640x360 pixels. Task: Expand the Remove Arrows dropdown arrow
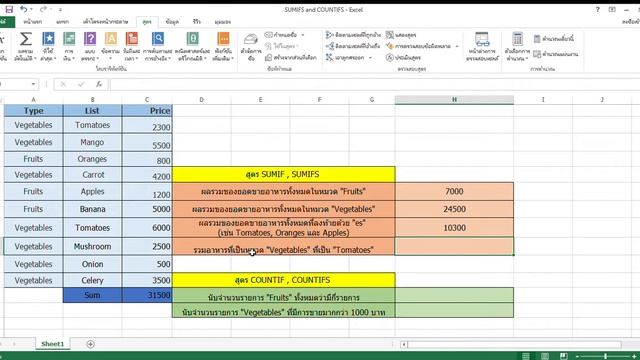click(370, 58)
